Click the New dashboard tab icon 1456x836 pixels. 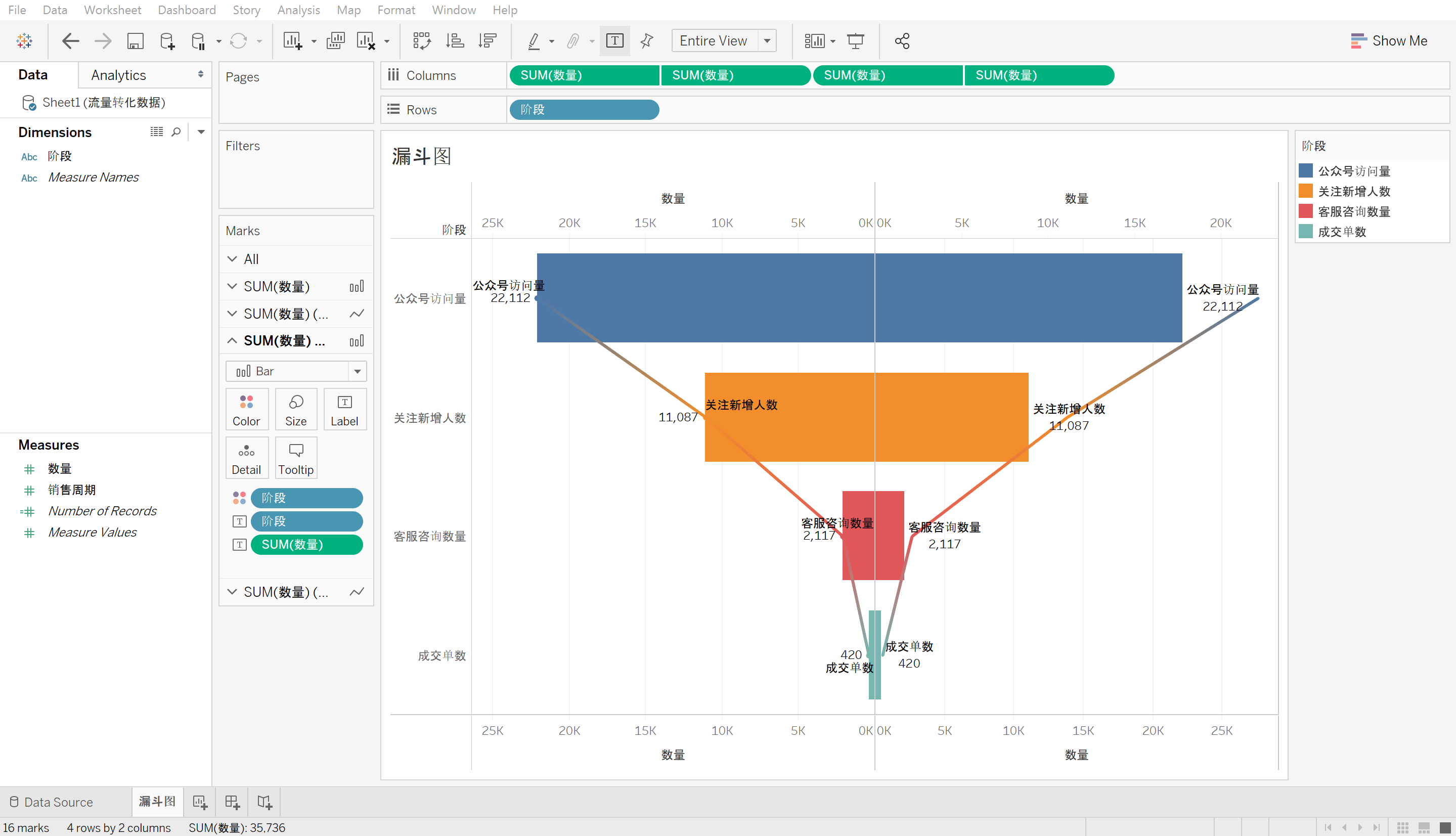click(x=232, y=802)
